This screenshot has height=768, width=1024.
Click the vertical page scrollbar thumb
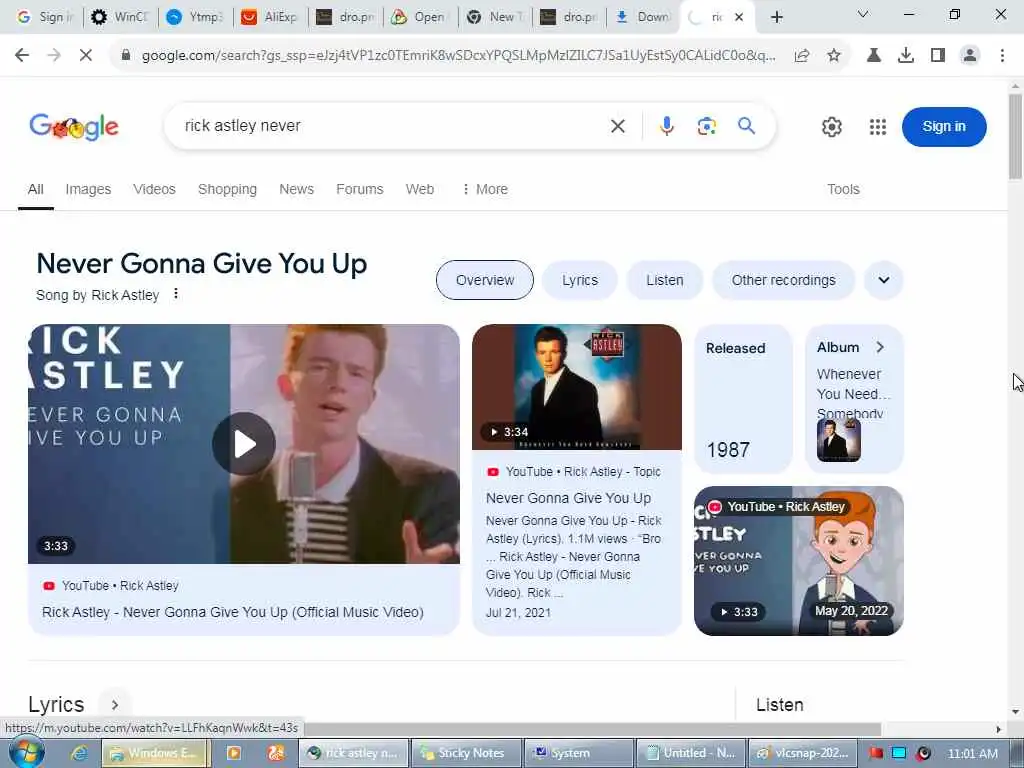click(1015, 136)
